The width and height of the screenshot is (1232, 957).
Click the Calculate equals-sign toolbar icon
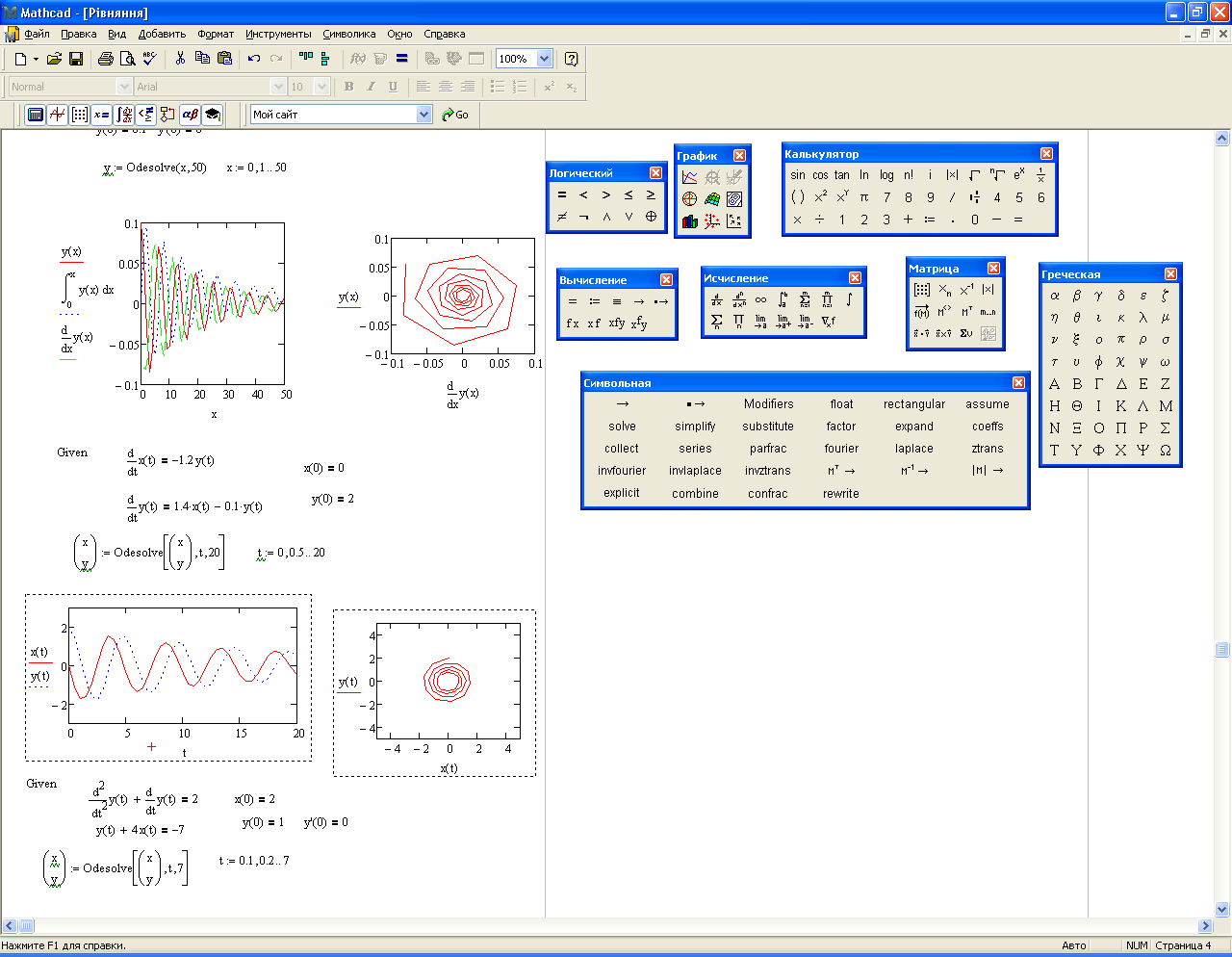pyautogui.click(x=402, y=59)
